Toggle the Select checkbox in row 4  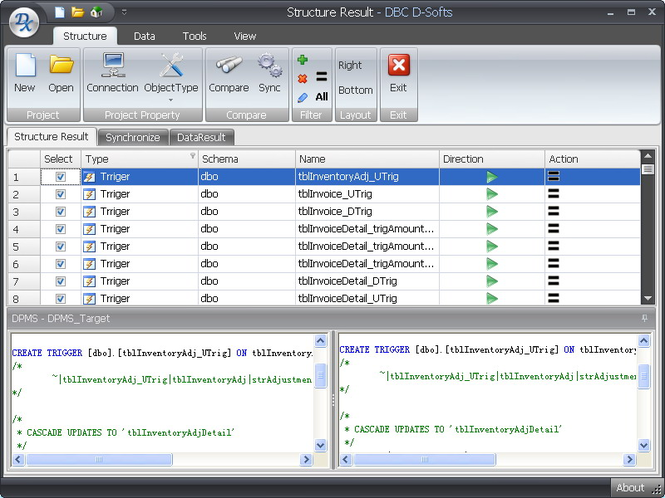[x=61, y=229]
